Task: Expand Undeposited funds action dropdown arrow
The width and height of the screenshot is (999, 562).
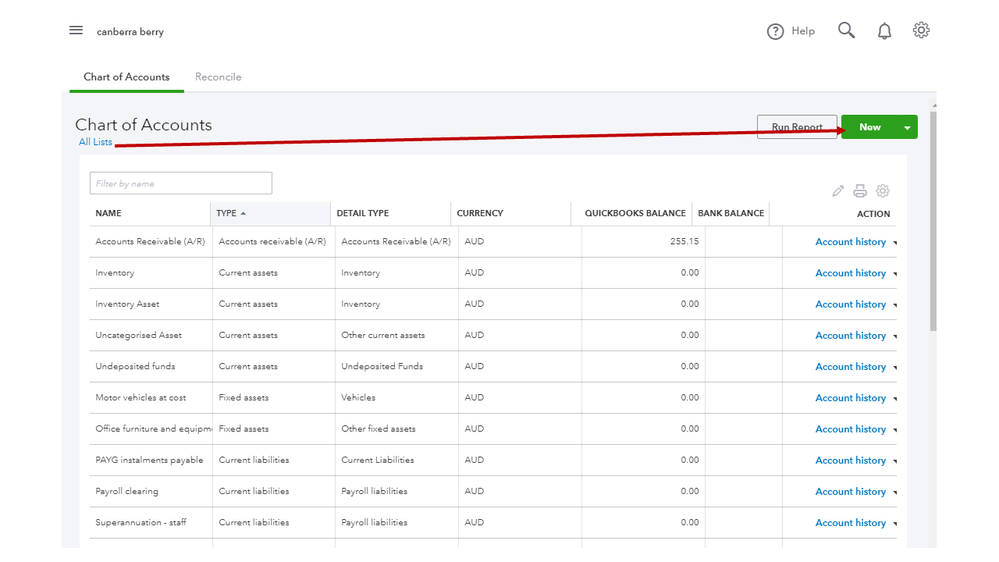Action: pyautogui.click(x=895, y=368)
